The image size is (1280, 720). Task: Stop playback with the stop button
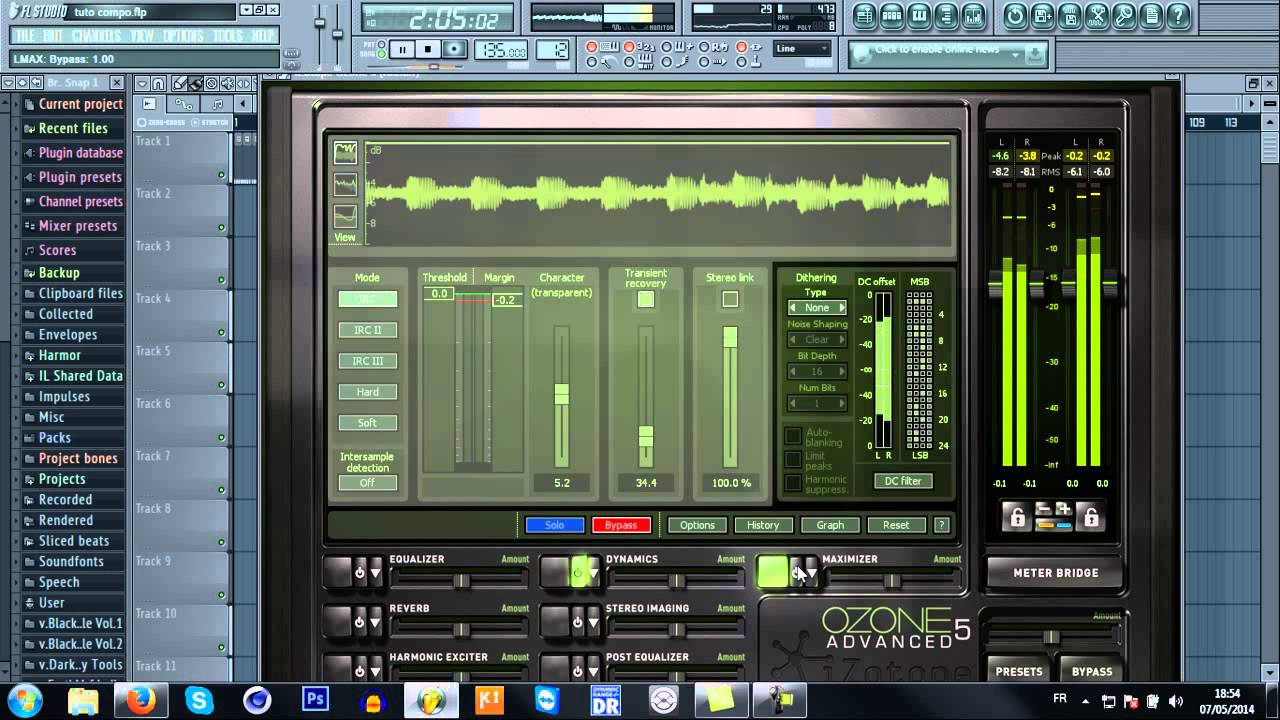point(428,49)
